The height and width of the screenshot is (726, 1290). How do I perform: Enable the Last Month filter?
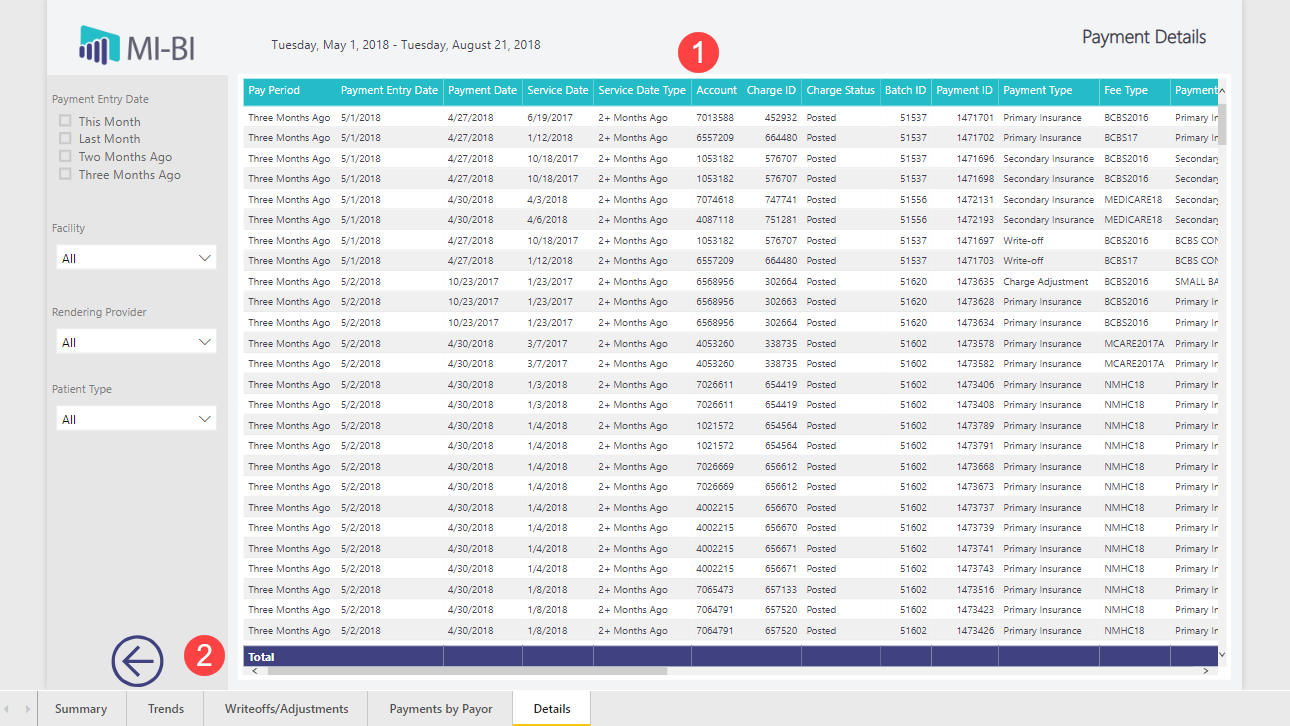(x=65, y=139)
